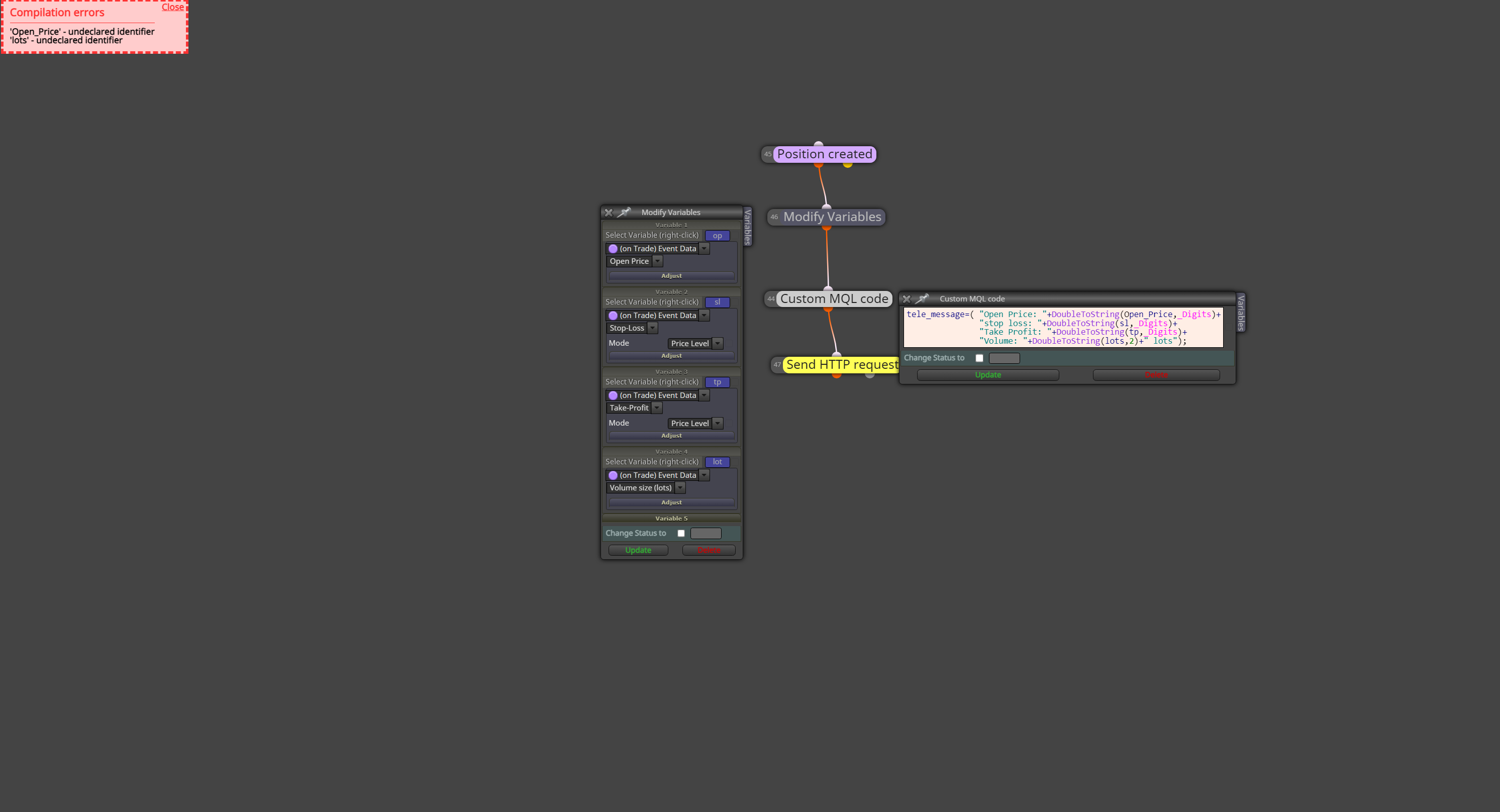Click the block number 46 badge
Viewport: 1500px width, 812px height.
774,217
